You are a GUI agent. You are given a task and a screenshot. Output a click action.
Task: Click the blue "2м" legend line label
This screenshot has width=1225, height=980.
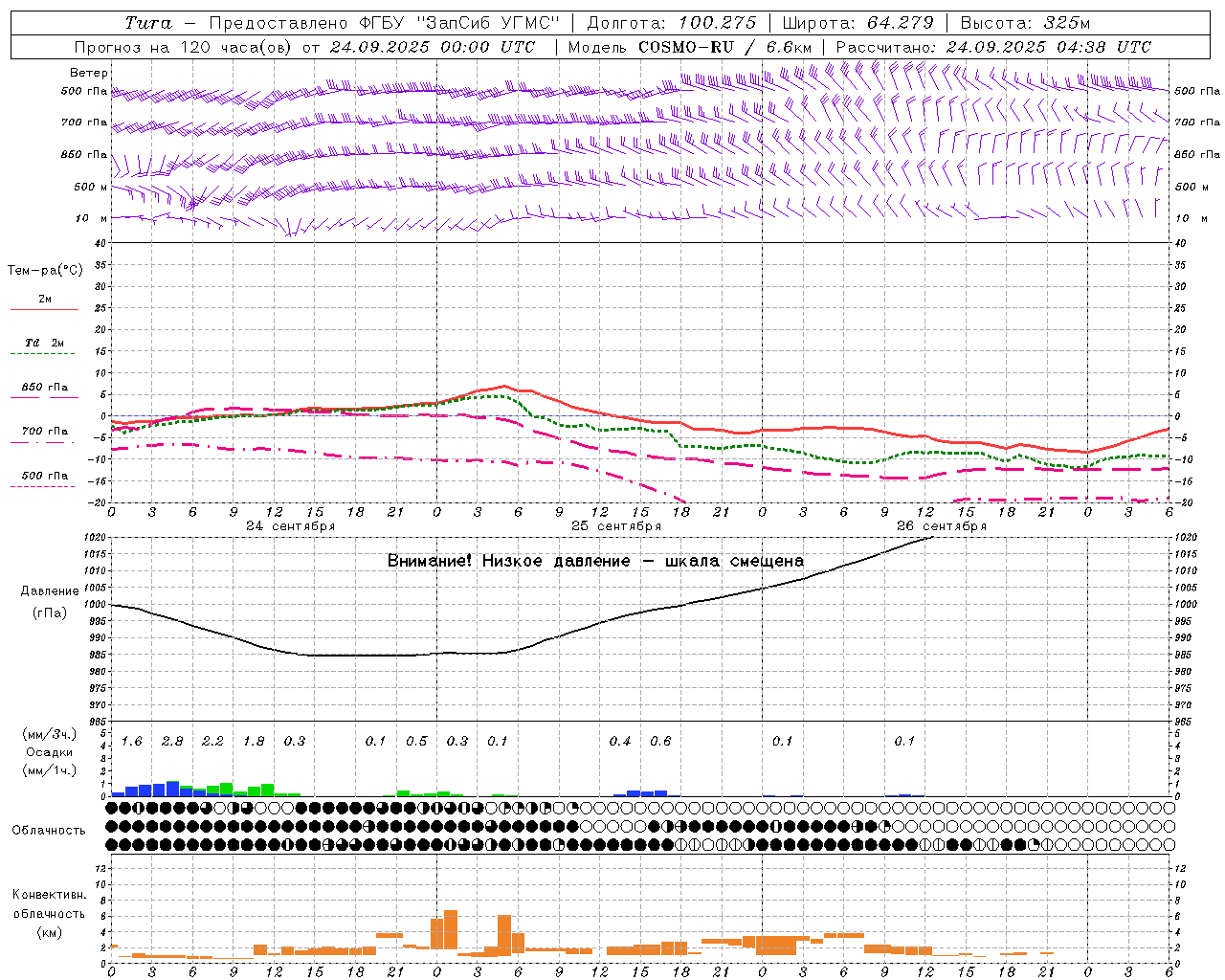tap(45, 299)
